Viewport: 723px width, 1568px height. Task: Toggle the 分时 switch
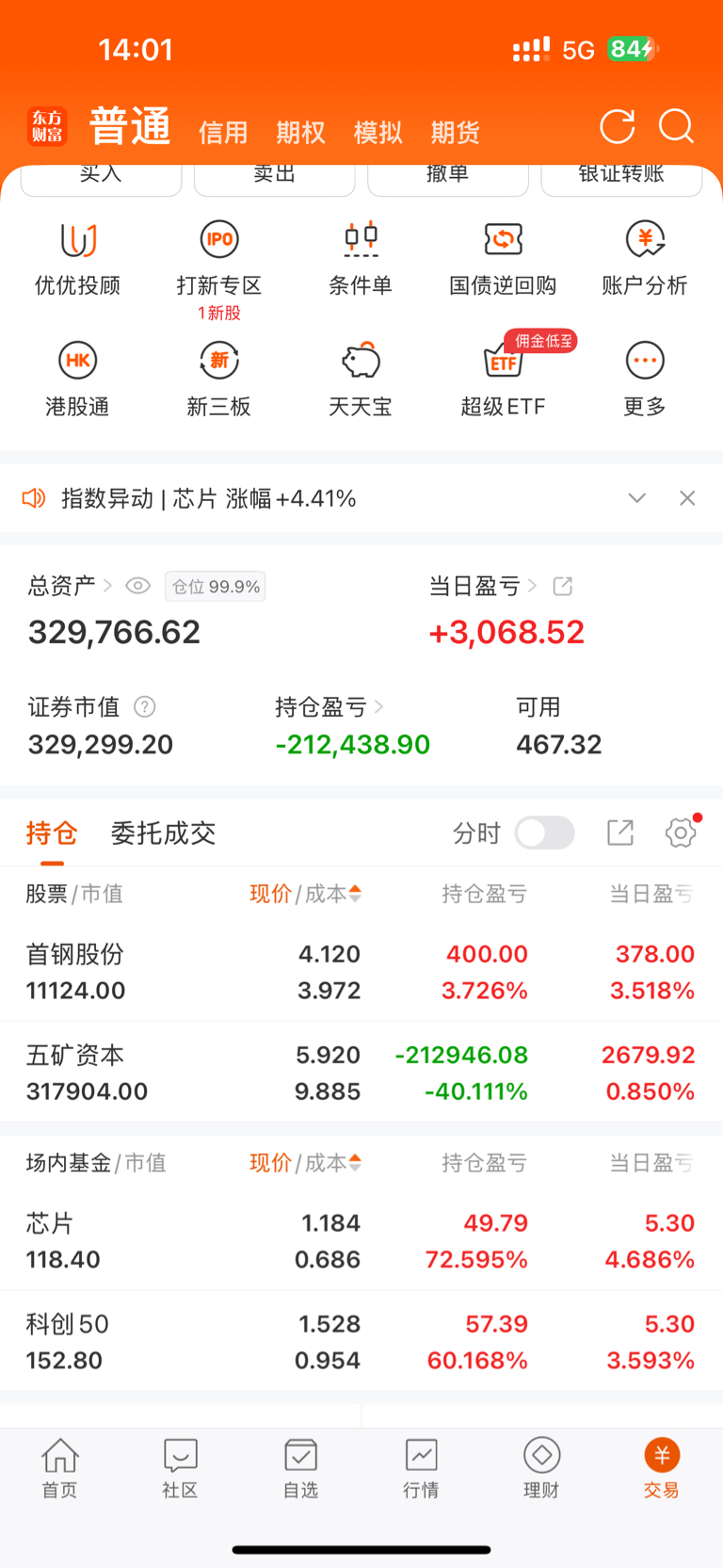(x=545, y=832)
